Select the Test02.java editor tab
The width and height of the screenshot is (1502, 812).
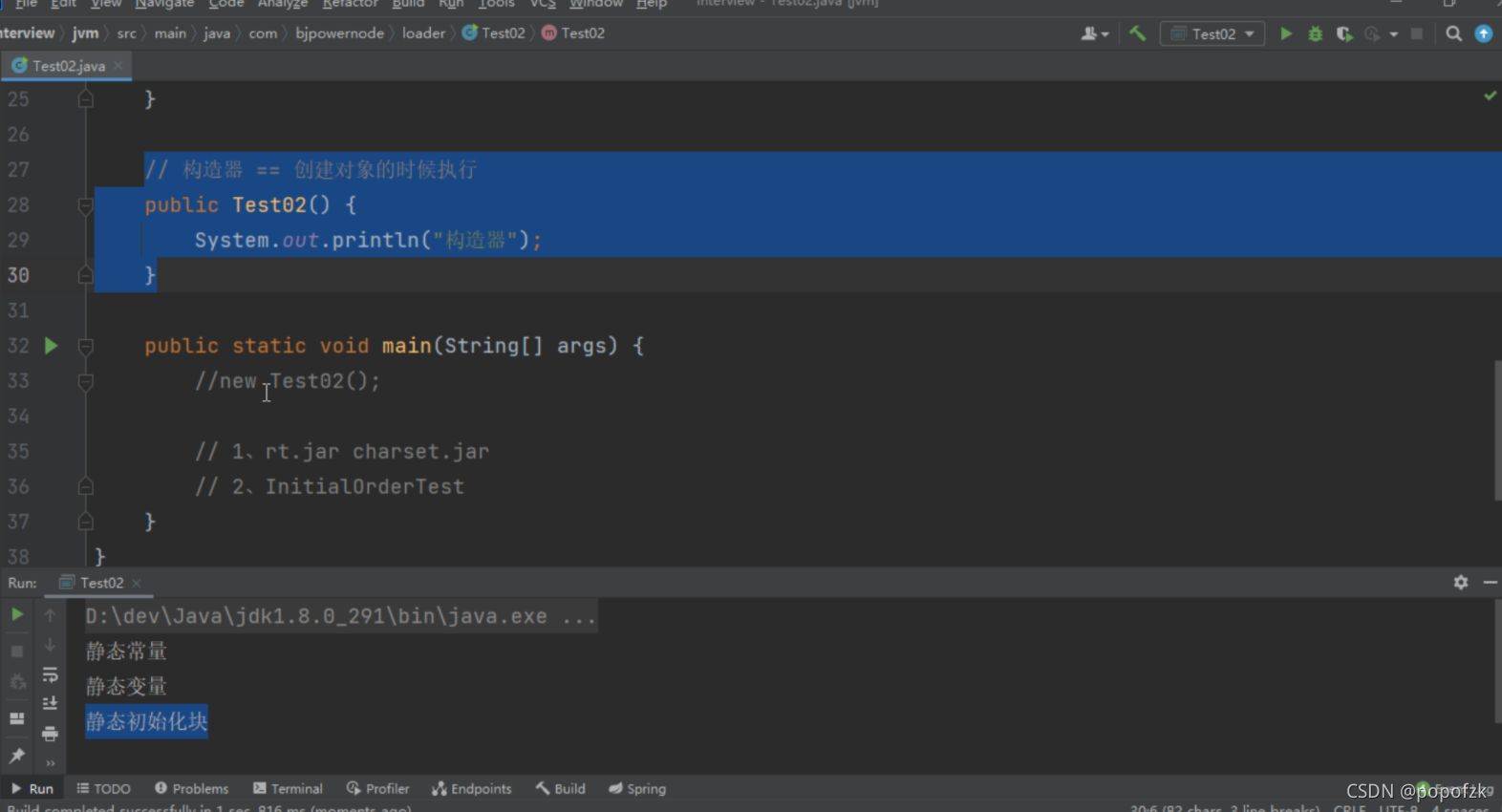point(67,66)
